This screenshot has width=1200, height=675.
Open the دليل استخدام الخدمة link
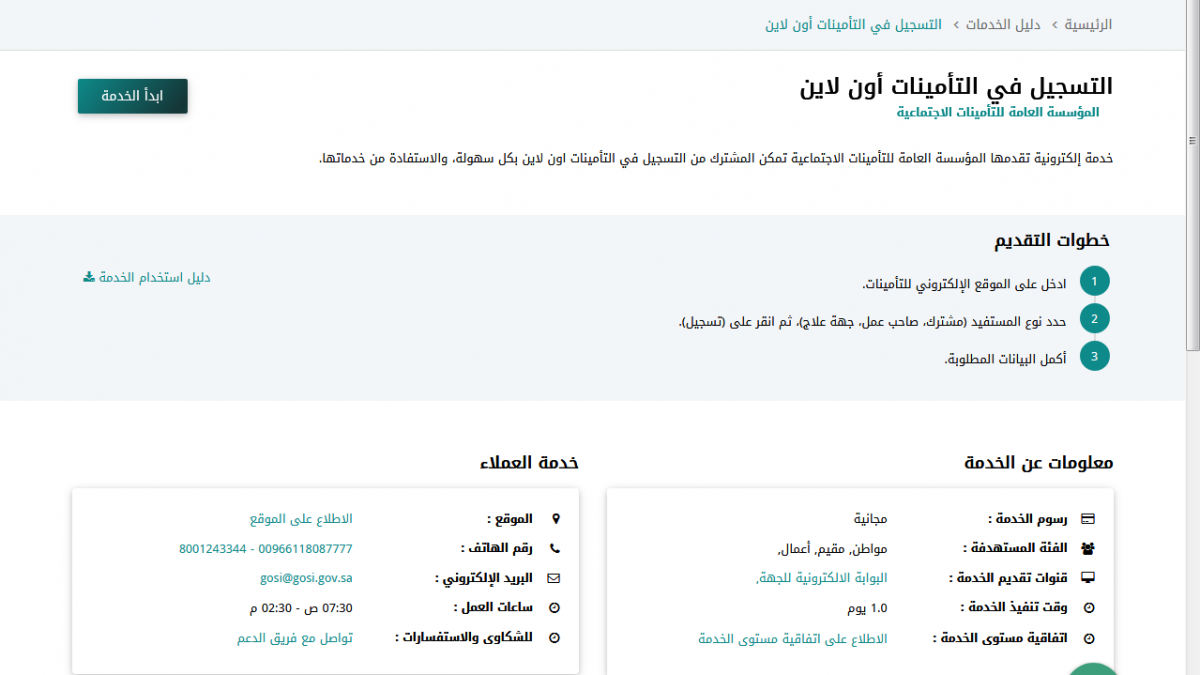155,277
